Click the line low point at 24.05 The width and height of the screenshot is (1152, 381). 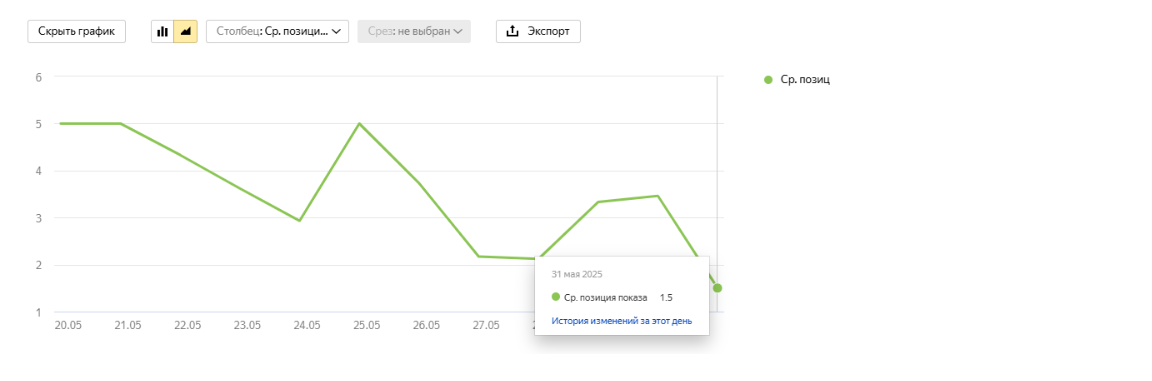(300, 220)
